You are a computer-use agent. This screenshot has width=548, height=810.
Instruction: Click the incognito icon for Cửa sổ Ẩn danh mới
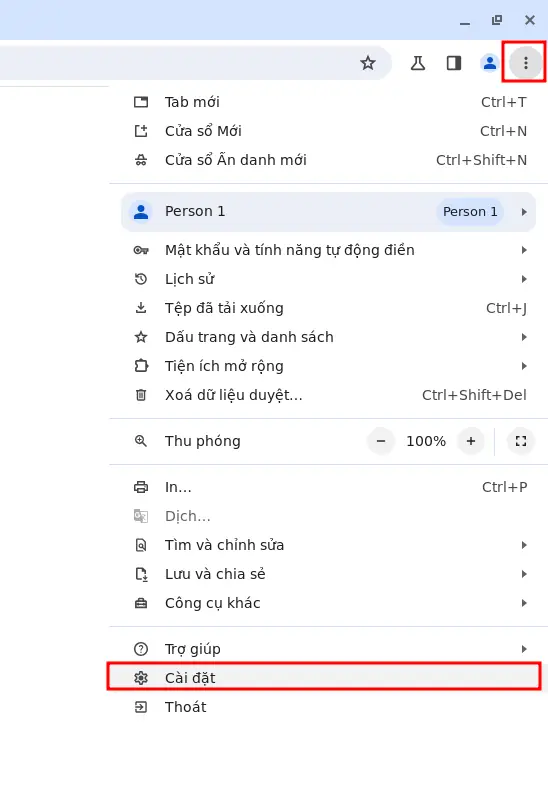coord(141,160)
